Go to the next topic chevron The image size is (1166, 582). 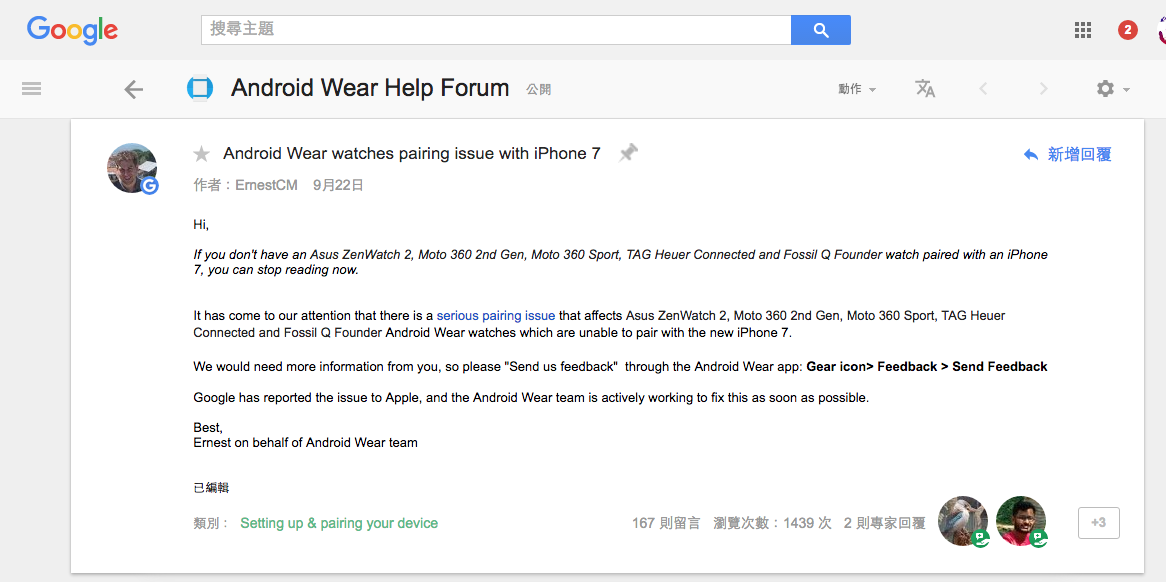tap(1043, 89)
